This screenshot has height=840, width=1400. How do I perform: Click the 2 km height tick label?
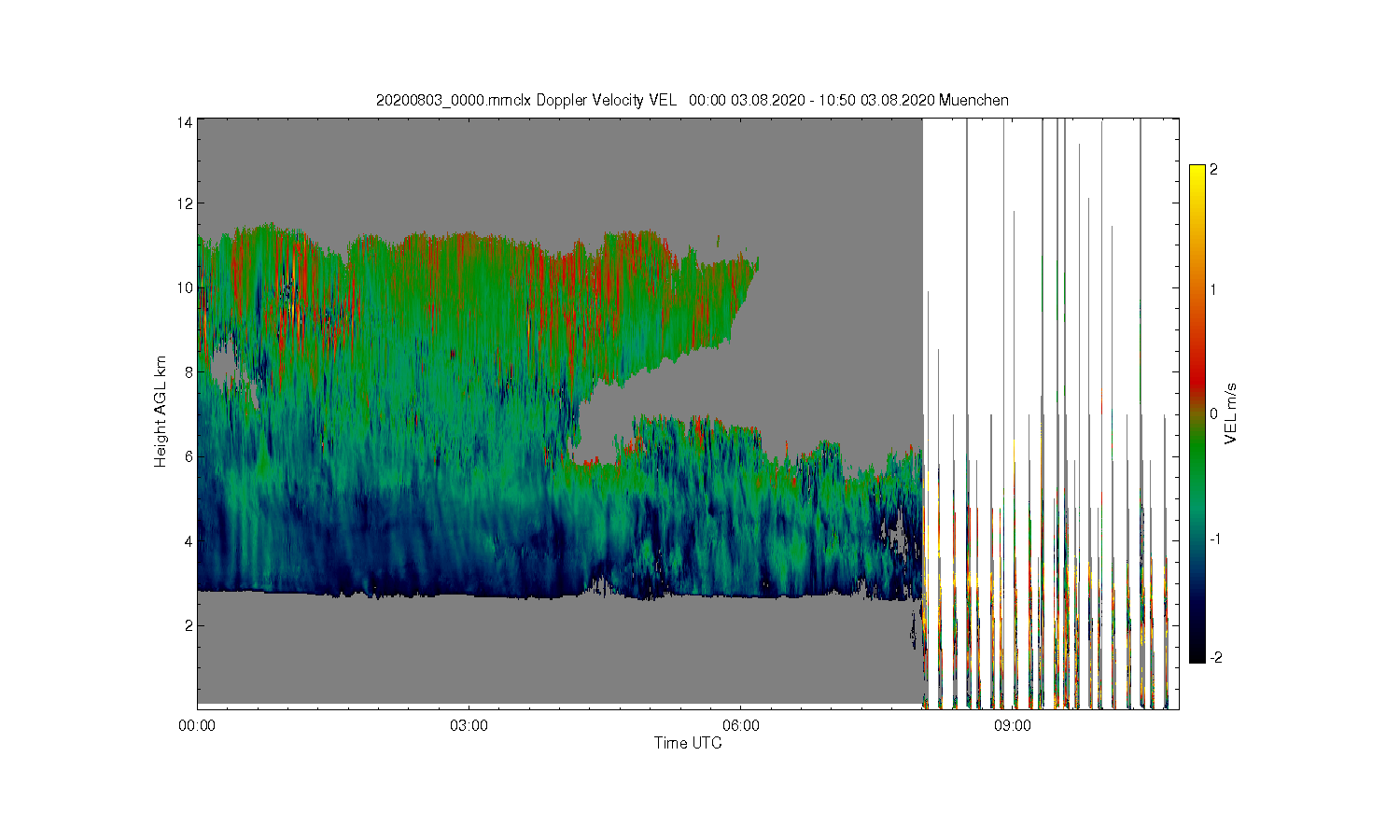189,625
